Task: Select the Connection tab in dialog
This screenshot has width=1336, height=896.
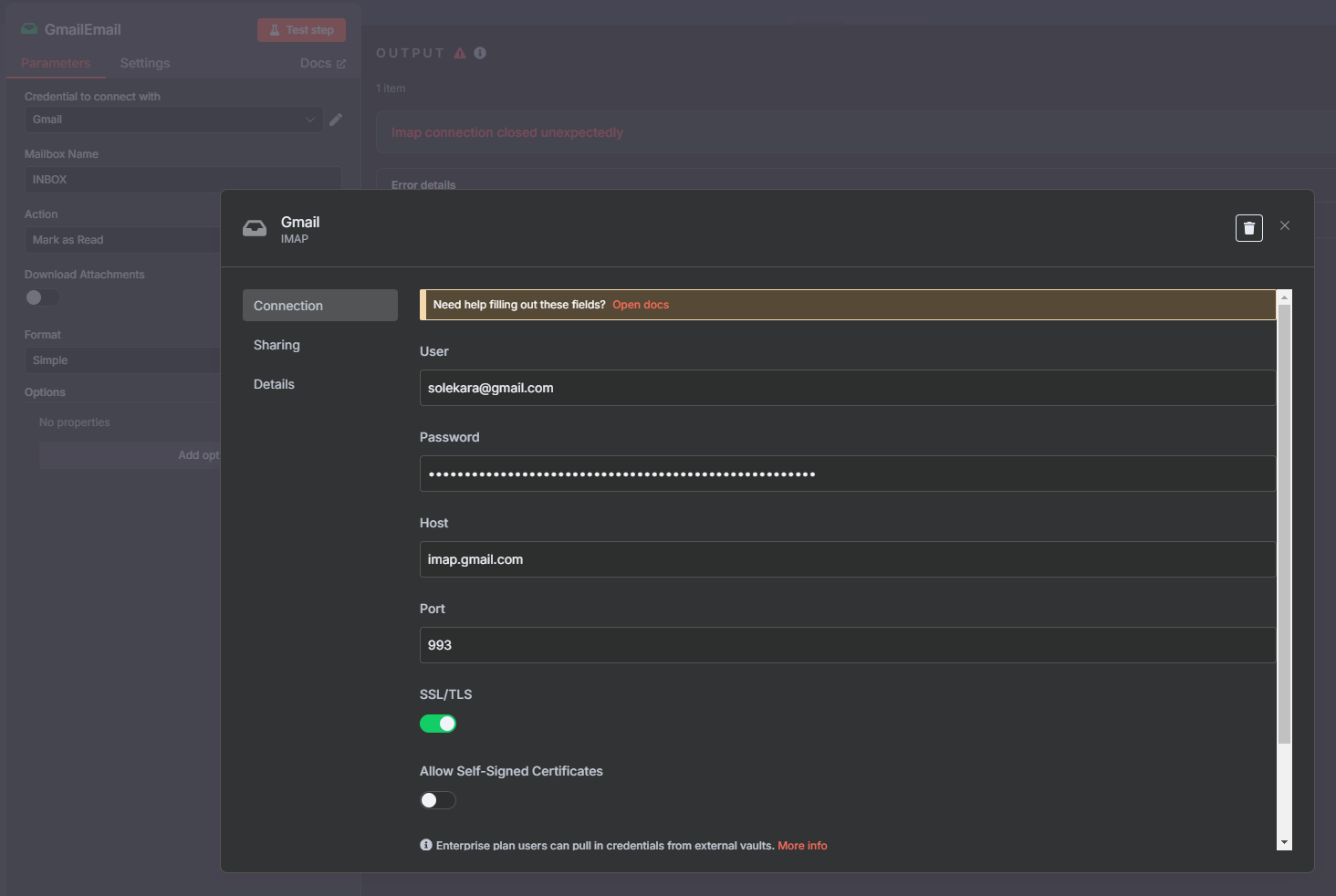Action: (x=320, y=306)
